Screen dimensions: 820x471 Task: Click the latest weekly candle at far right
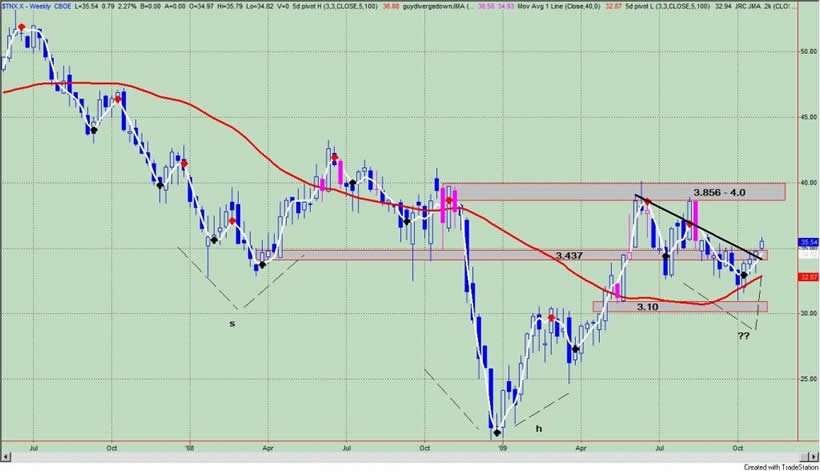[x=763, y=244]
